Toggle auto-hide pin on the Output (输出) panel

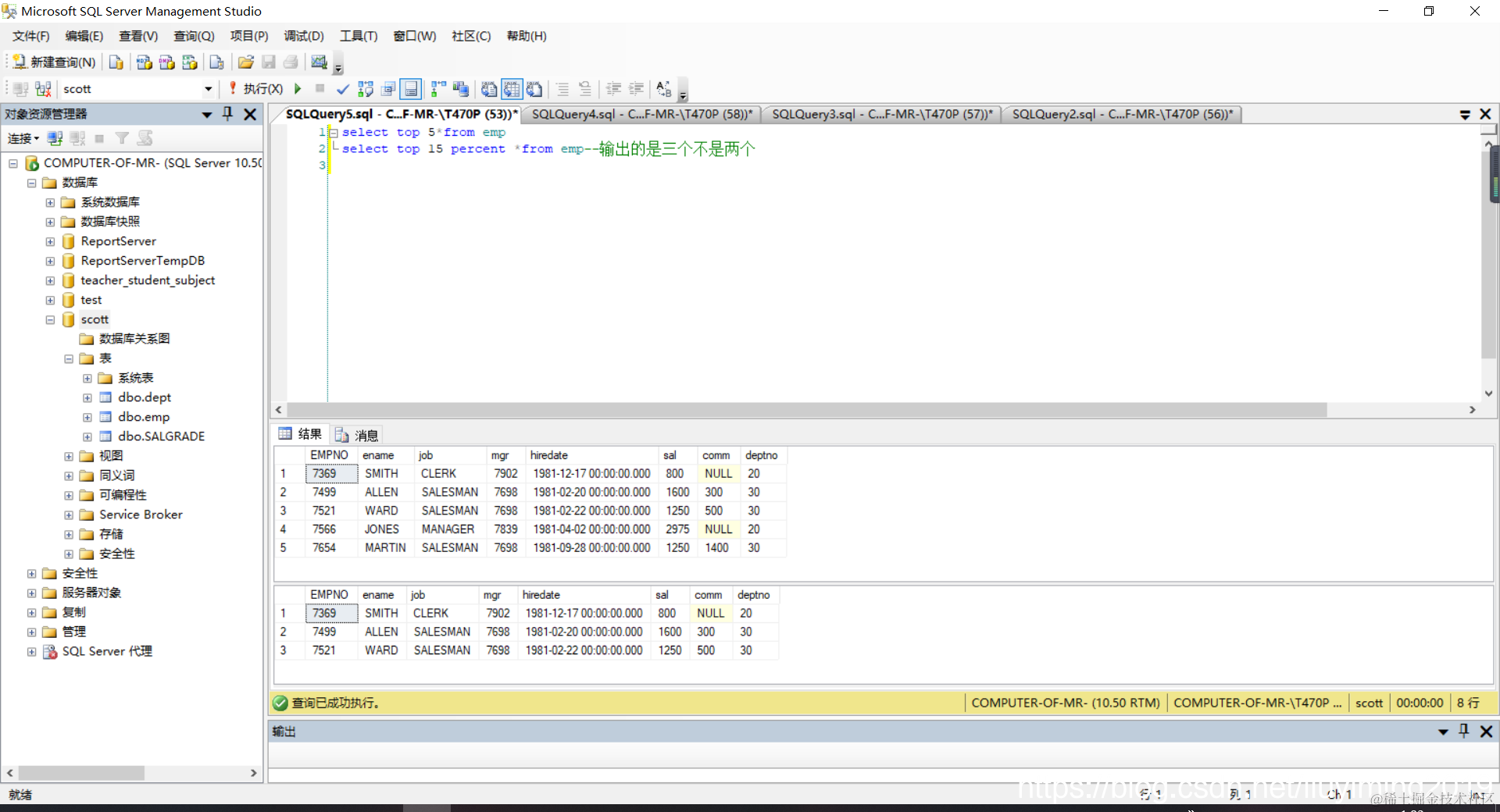(1464, 731)
